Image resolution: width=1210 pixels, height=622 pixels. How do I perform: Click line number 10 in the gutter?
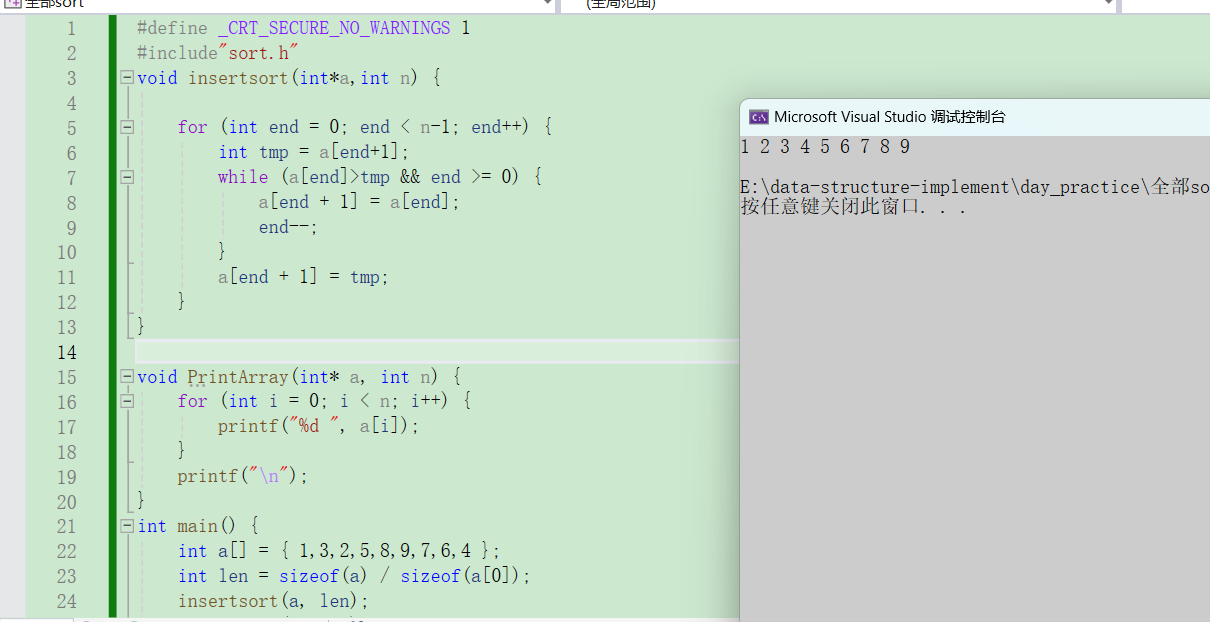tap(66, 252)
